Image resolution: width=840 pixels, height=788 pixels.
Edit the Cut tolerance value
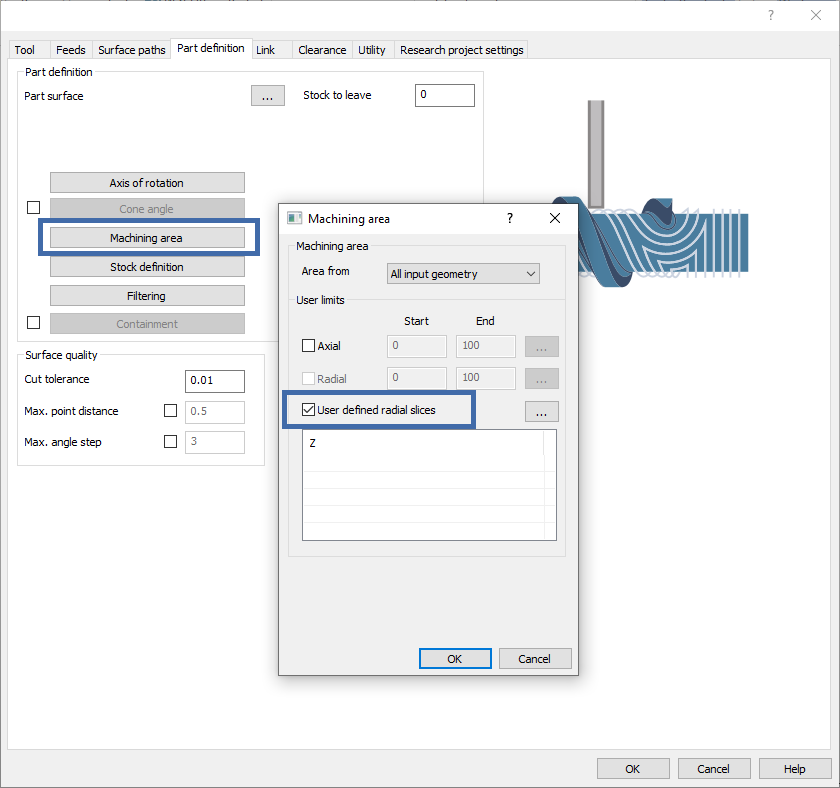pyautogui.click(x=215, y=381)
